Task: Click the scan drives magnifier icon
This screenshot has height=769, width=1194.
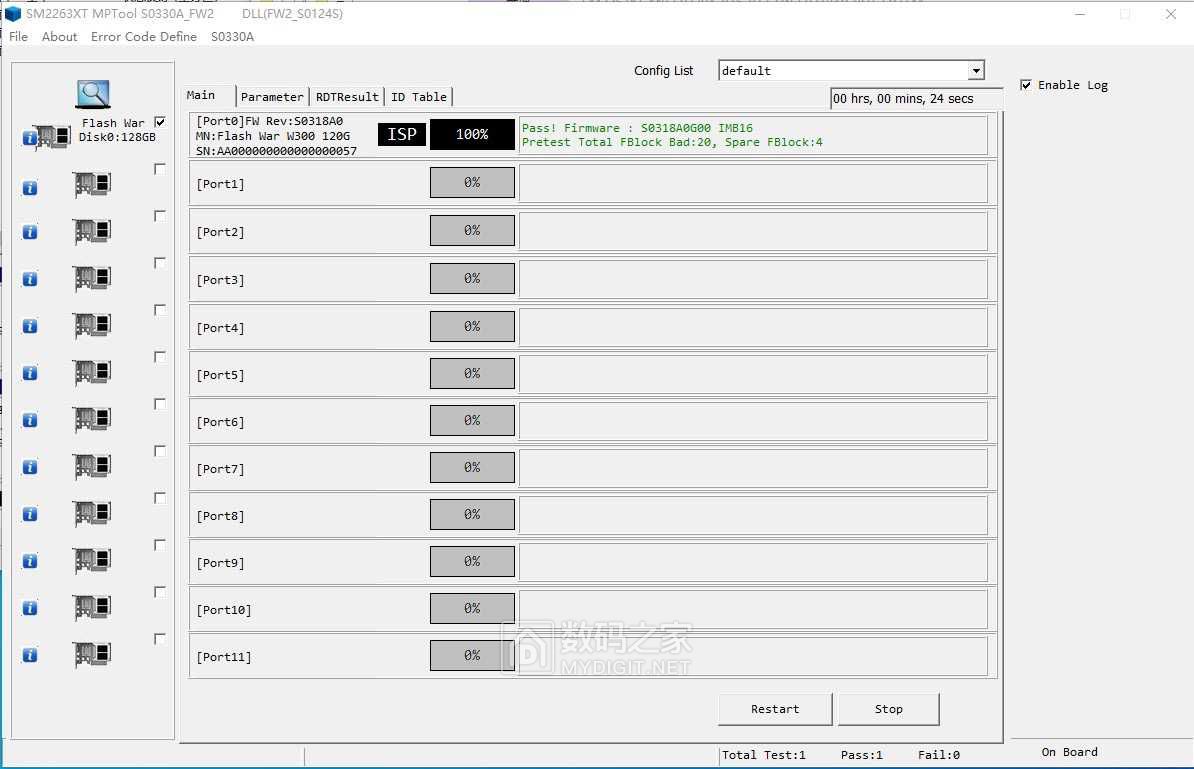Action: [93, 94]
